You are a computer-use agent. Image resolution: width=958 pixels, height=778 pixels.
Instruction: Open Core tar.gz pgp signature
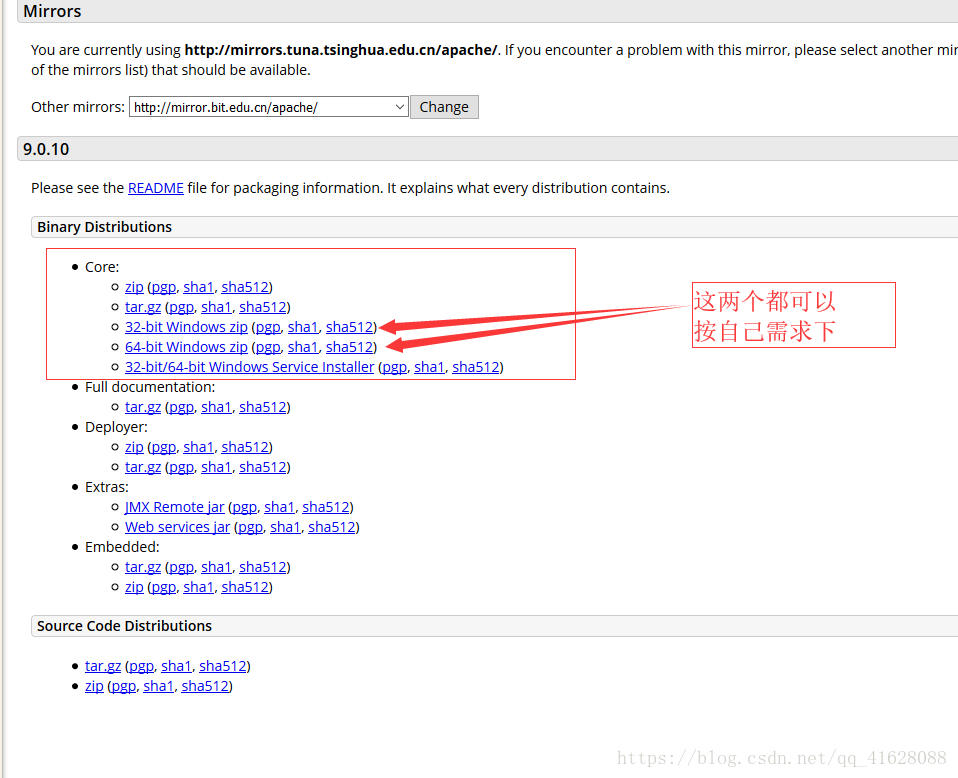pyautogui.click(x=181, y=307)
